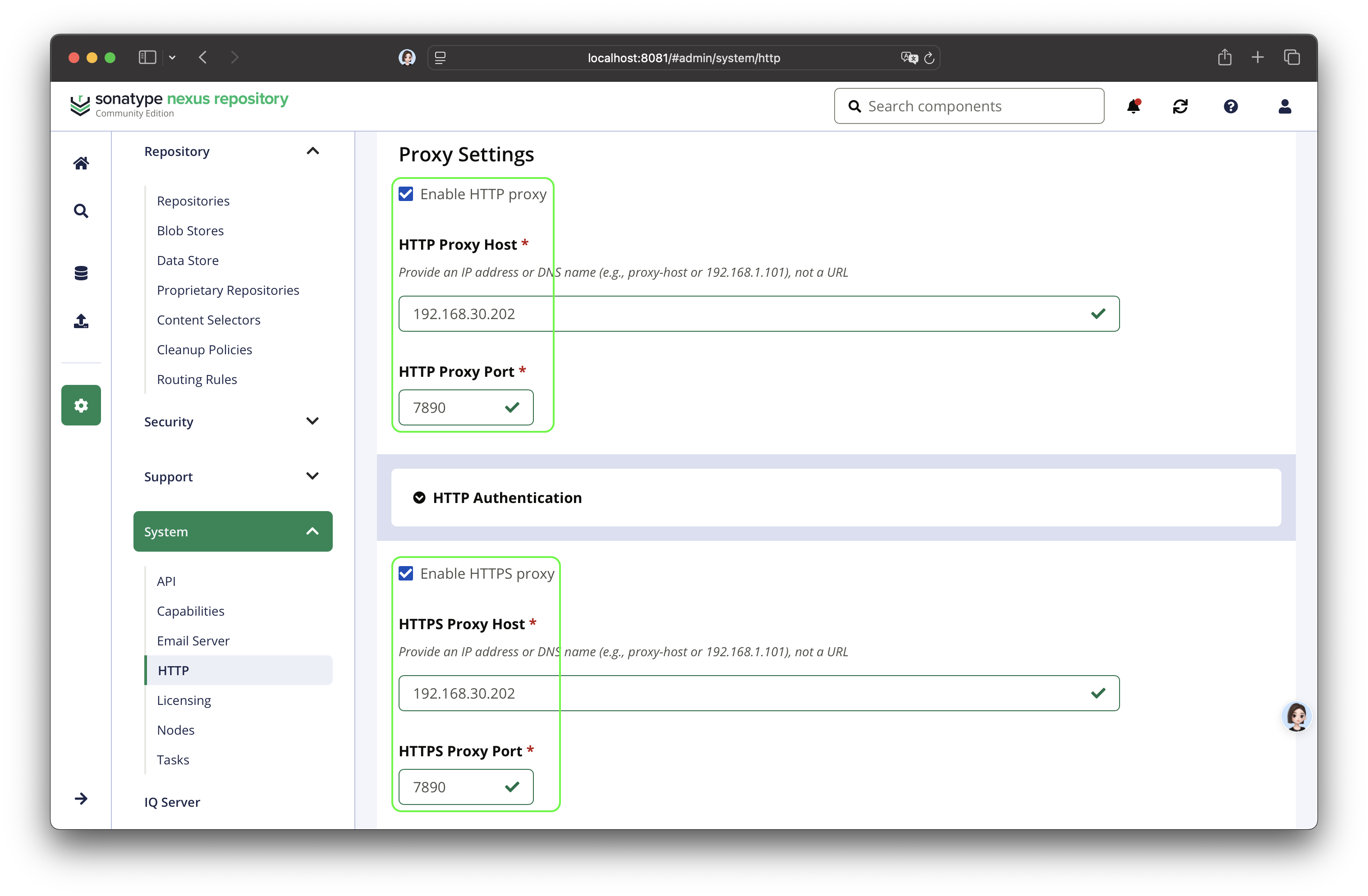Click the floating assistant avatar
This screenshot has height=896, width=1368.
coord(1297,717)
